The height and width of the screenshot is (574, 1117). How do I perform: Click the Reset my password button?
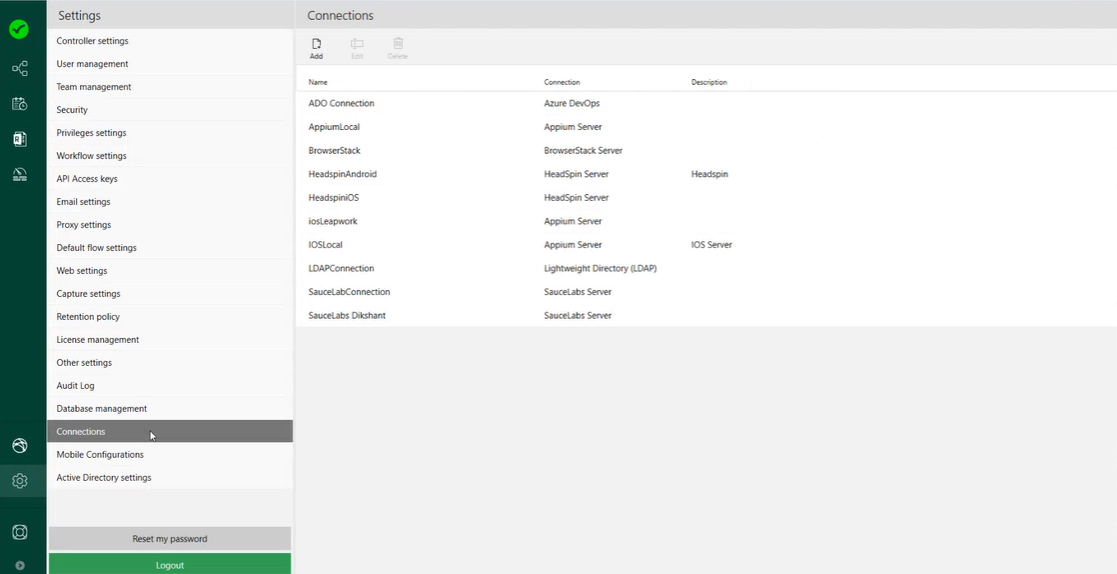pyautogui.click(x=170, y=539)
